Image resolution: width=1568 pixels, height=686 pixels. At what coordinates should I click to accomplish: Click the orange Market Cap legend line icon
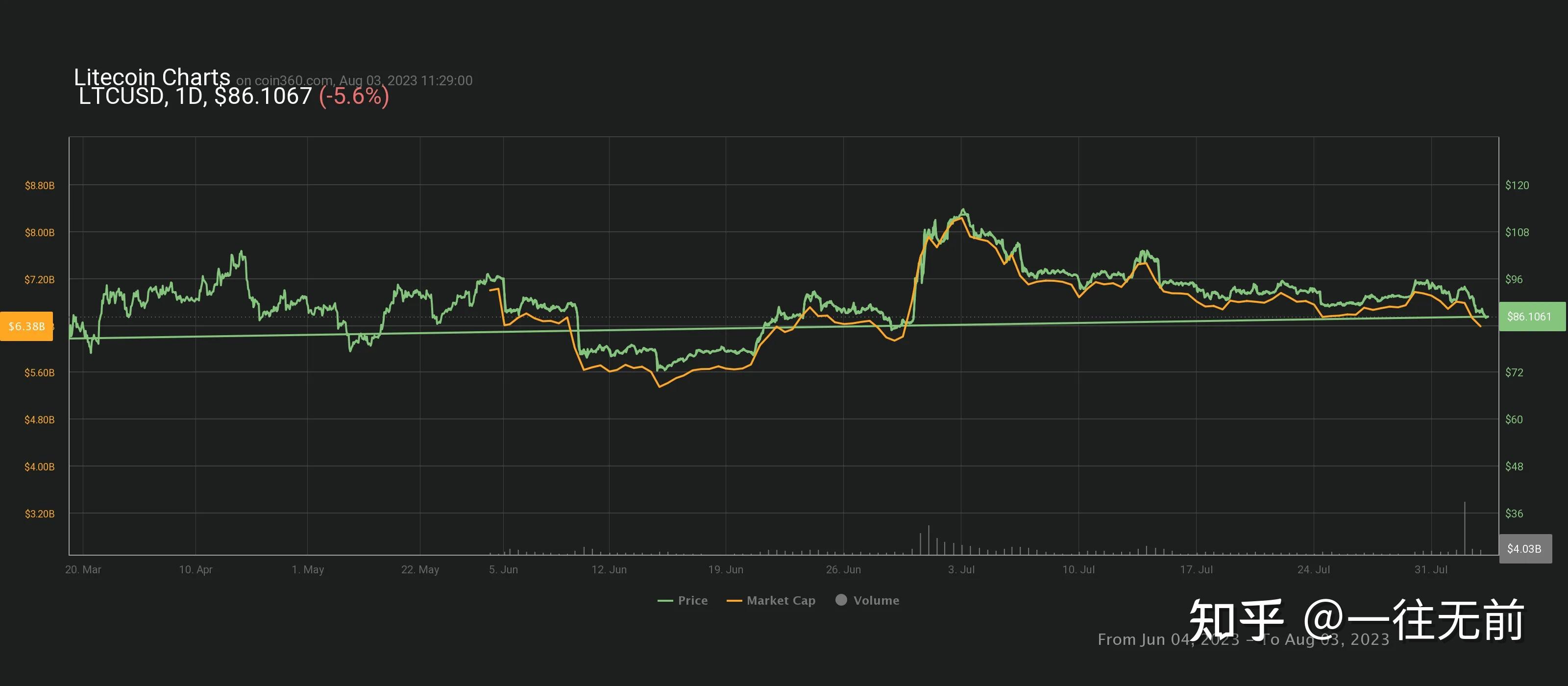click(734, 601)
